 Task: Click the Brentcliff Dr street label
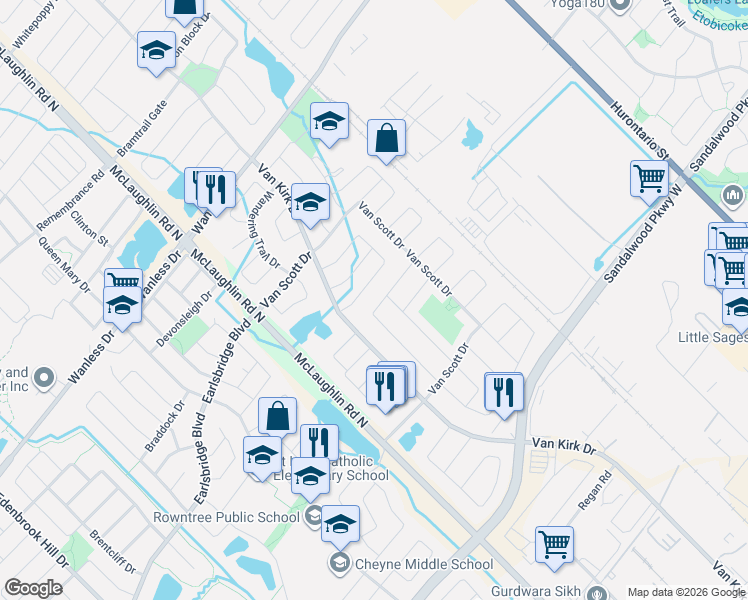pyautogui.click(x=113, y=551)
